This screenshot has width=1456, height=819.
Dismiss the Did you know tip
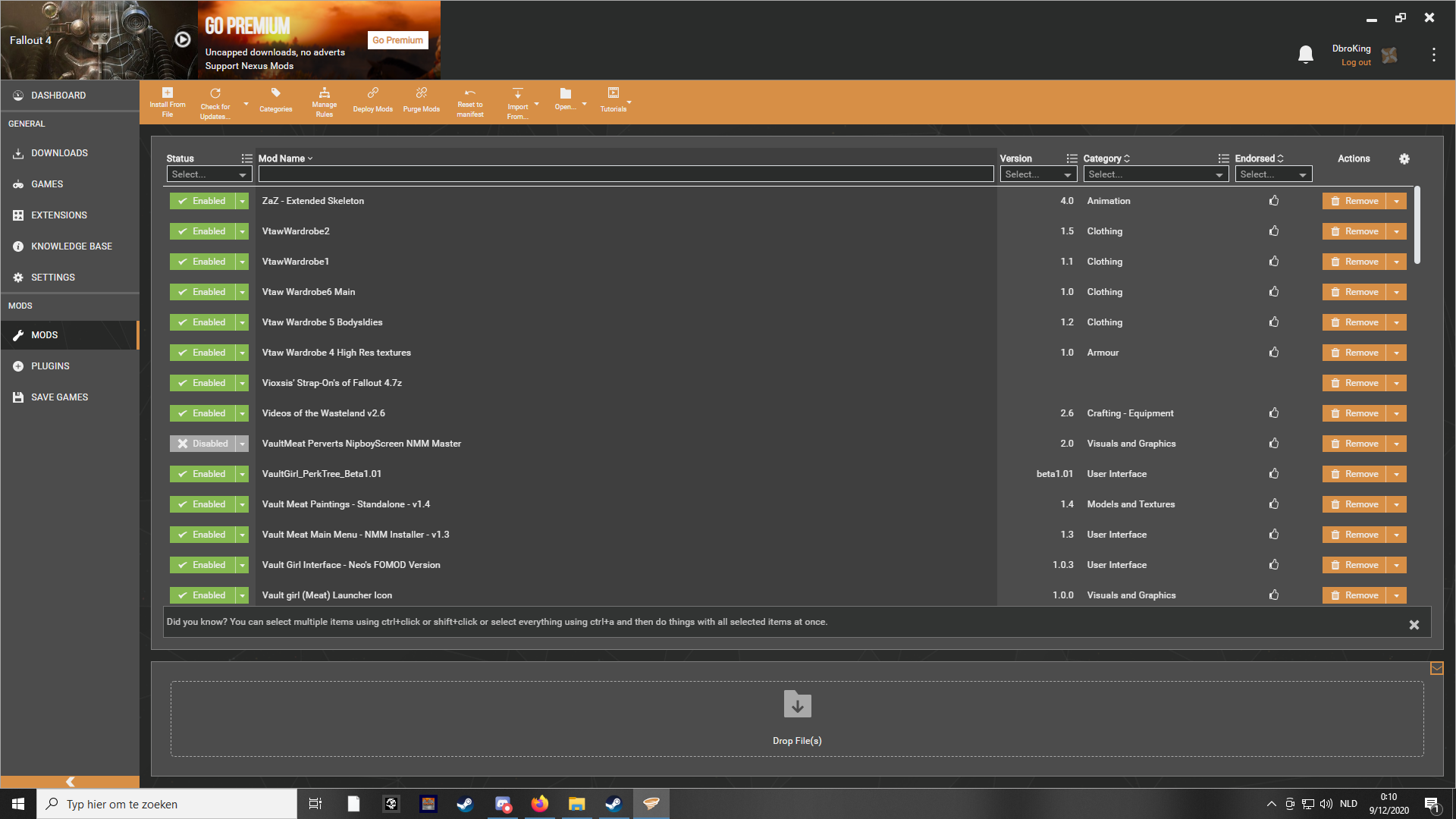coord(1414,625)
